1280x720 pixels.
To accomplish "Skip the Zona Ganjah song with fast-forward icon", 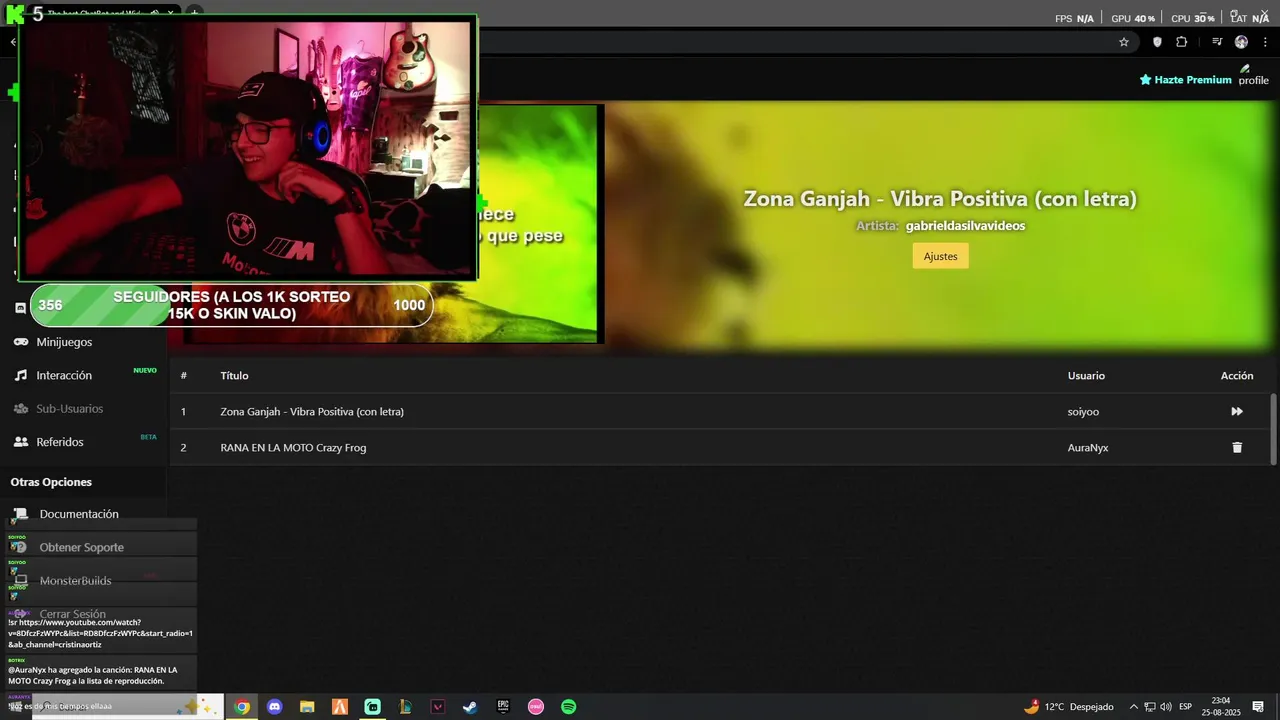I will (1237, 411).
